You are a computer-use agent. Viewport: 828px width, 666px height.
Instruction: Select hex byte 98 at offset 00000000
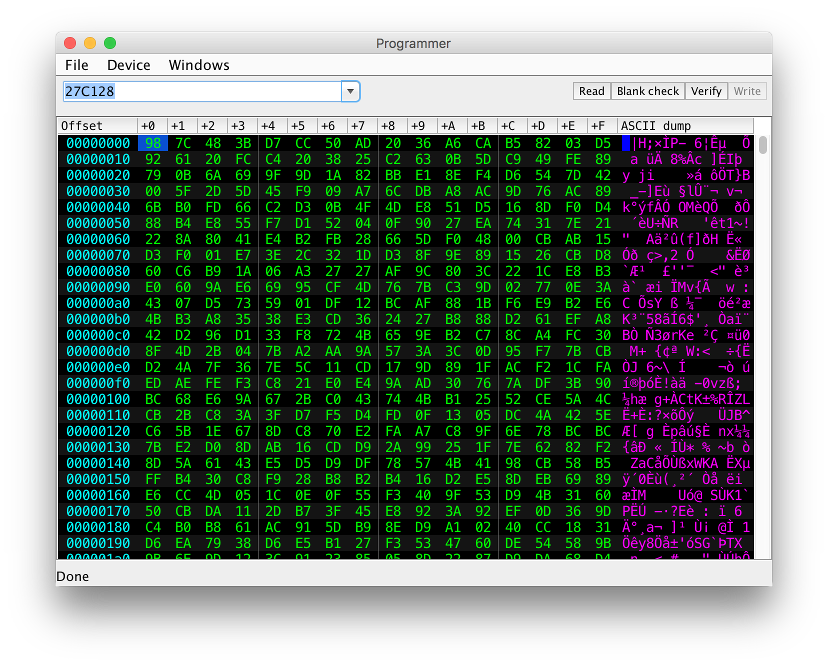pyautogui.click(x=152, y=143)
